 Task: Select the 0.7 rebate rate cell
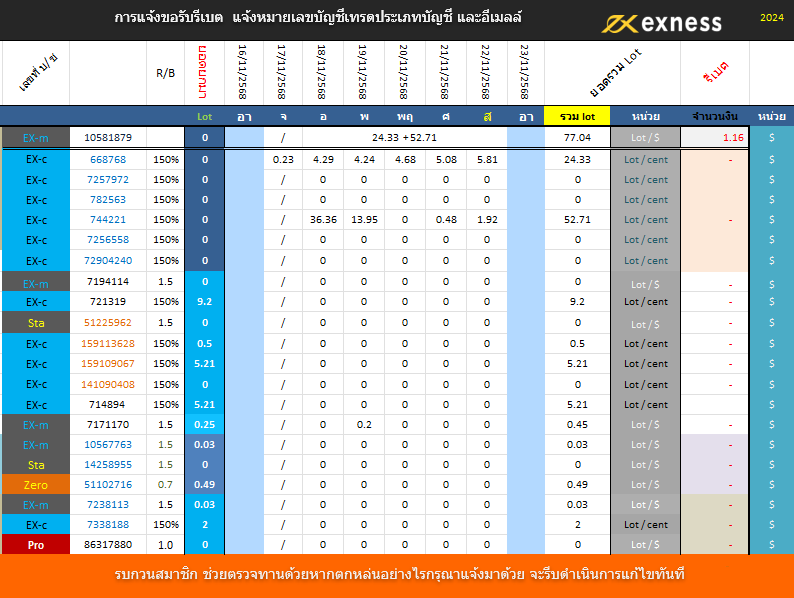tap(165, 485)
